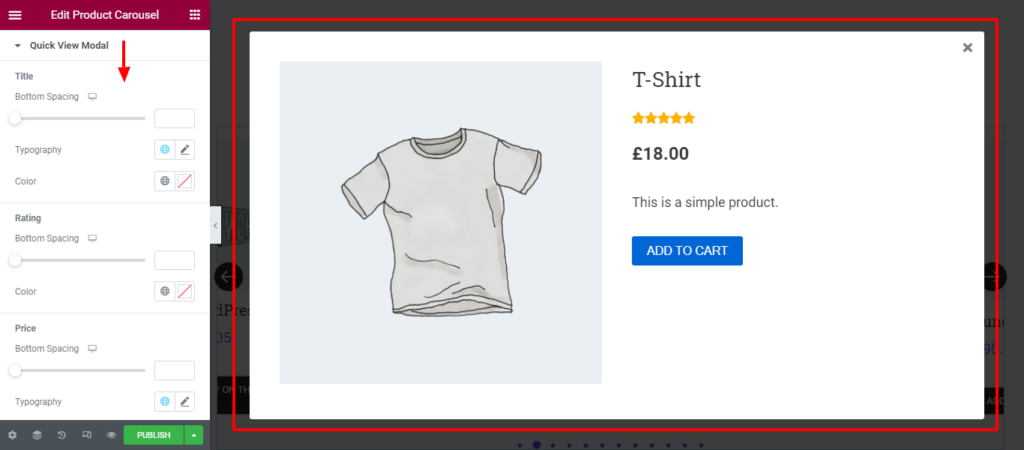Toggle responsive device icon for Title spacing

coord(93,96)
